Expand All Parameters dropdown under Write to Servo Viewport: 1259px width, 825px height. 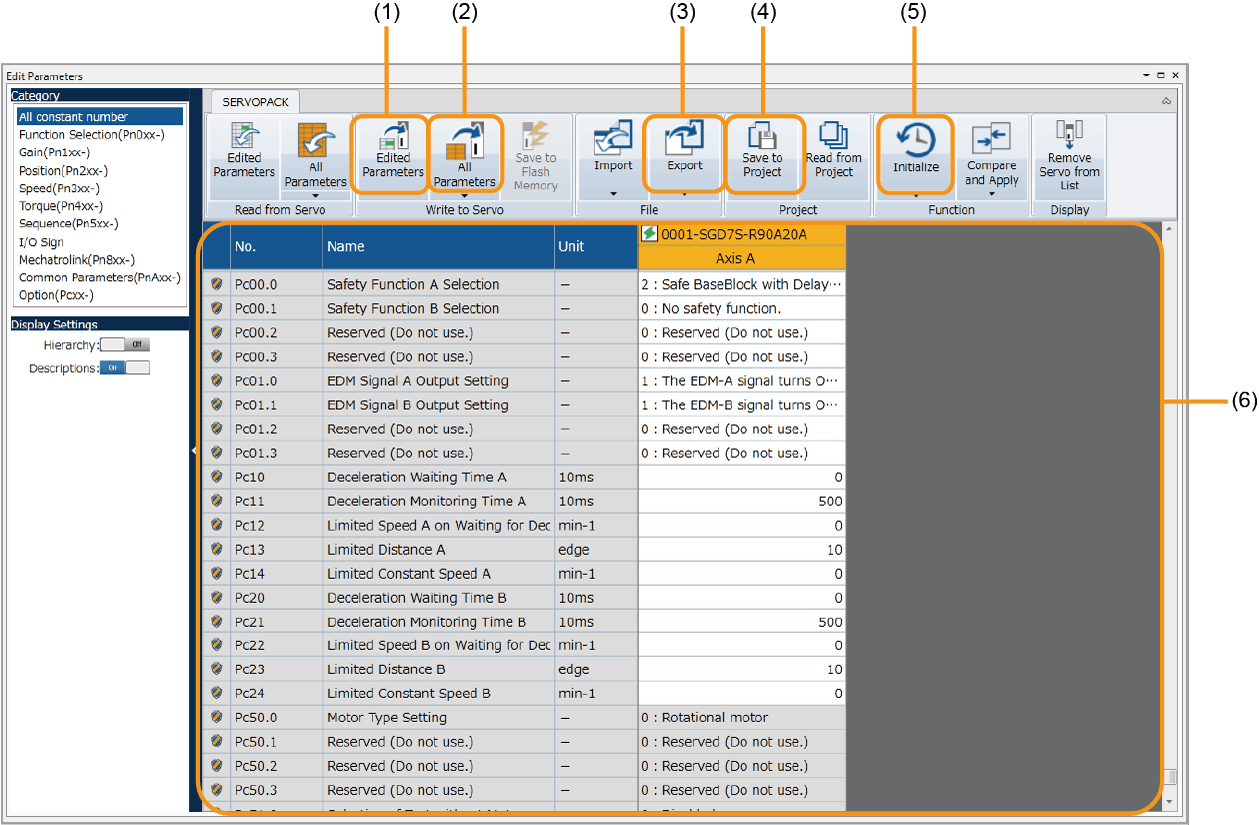point(464,196)
